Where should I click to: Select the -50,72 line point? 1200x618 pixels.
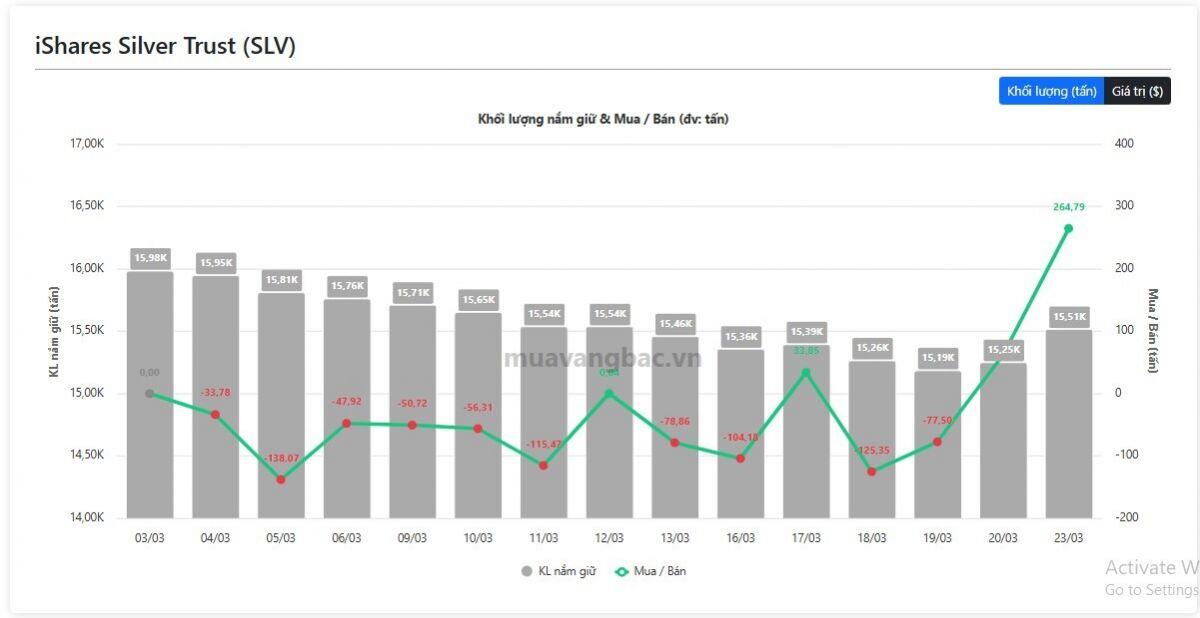pyautogui.click(x=412, y=425)
